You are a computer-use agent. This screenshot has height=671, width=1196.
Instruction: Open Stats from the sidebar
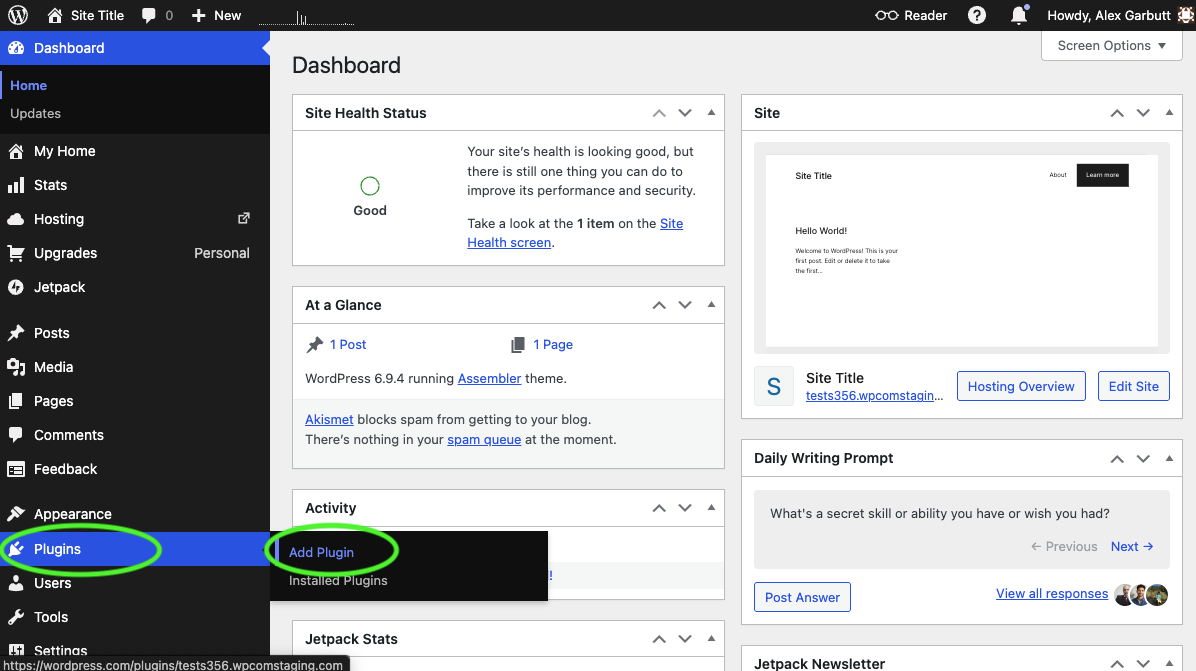point(135,185)
